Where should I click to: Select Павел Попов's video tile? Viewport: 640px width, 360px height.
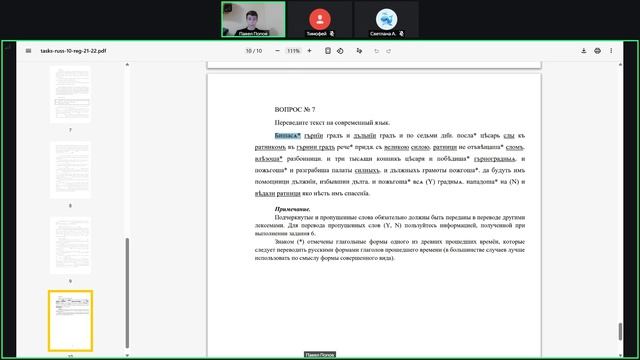pyautogui.click(x=253, y=19)
